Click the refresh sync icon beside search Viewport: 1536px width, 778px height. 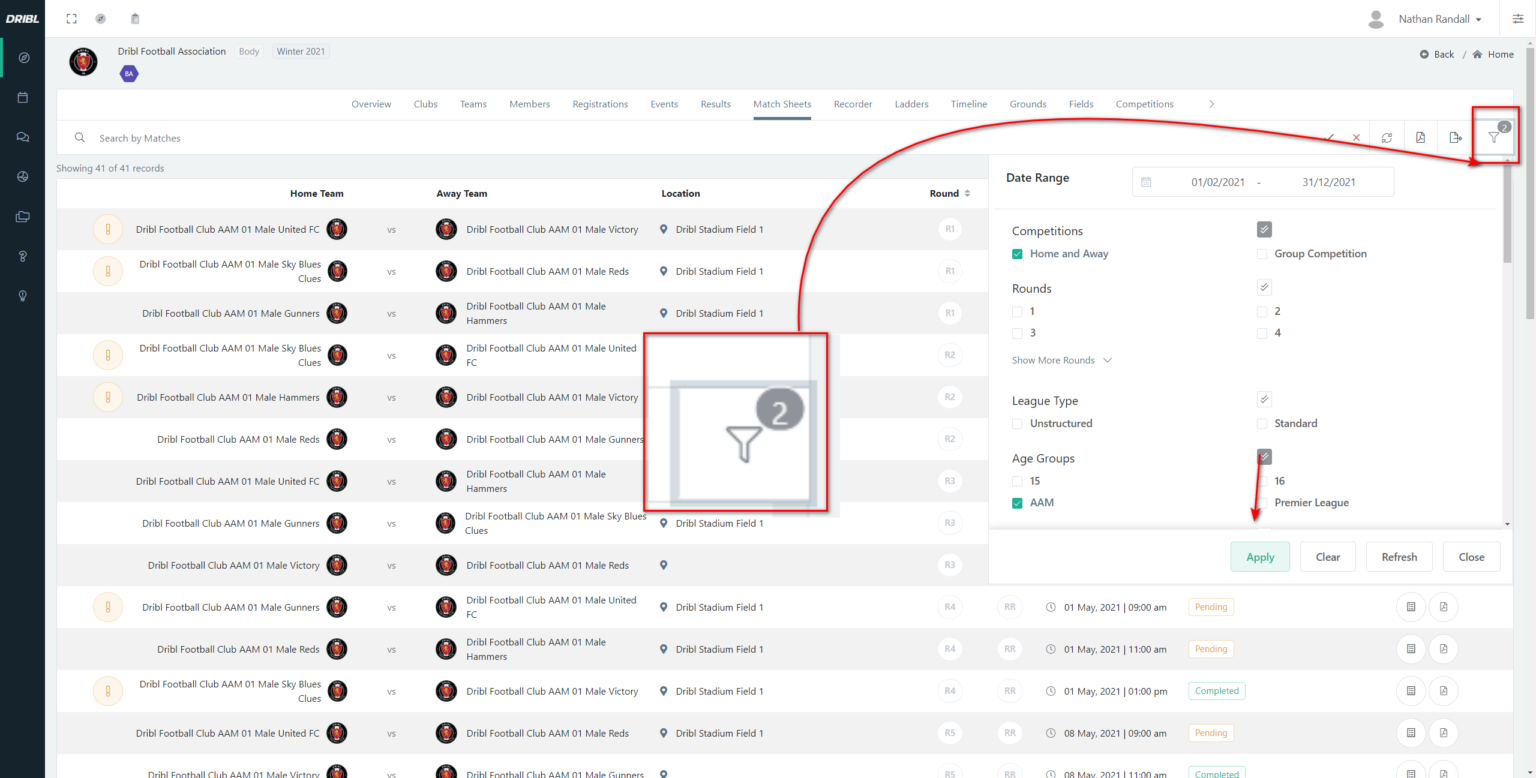pyautogui.click(x=1386, y=138)
